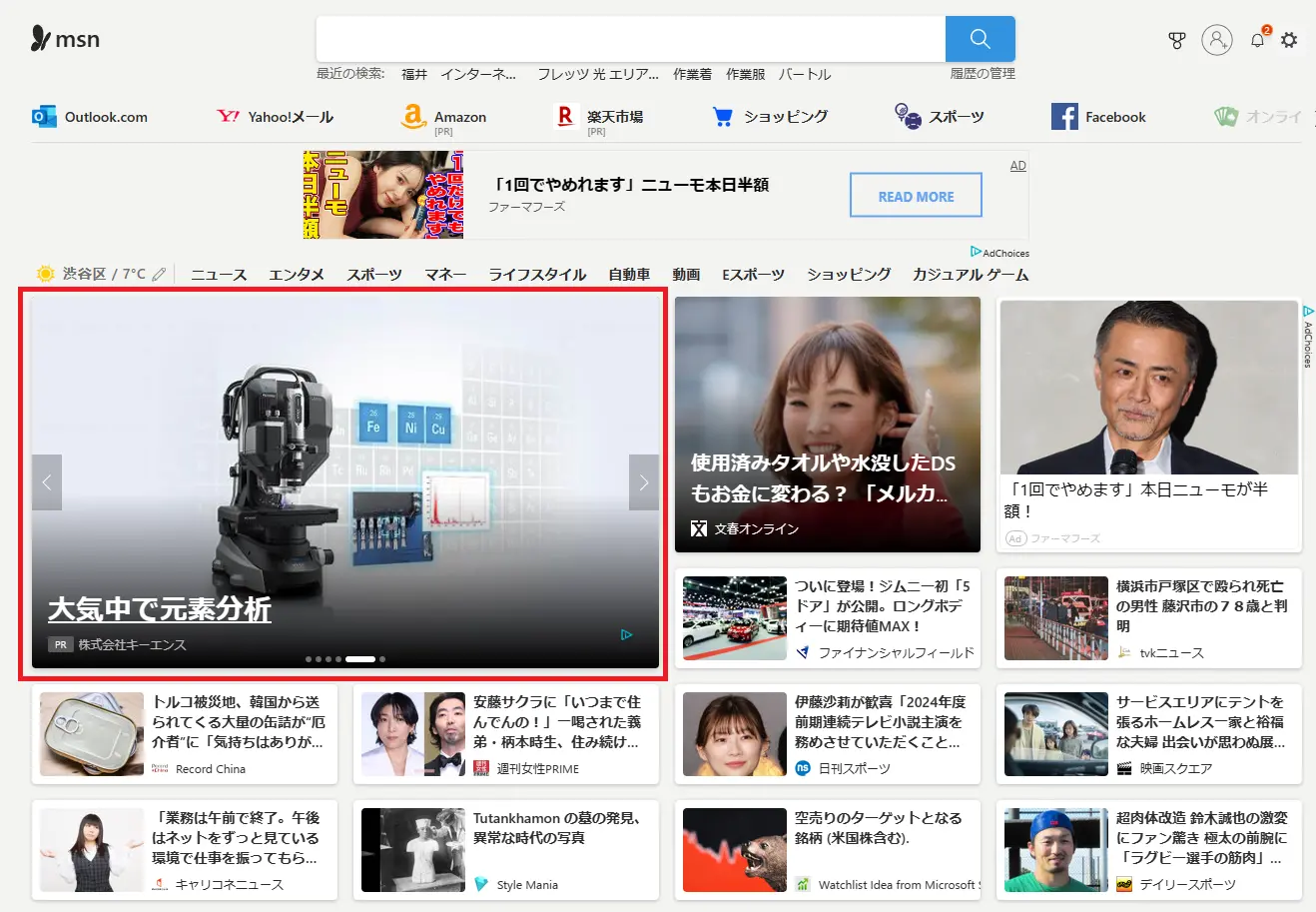This screenshot has width=1316, height=912.
Task: Click the ad triangle icon on the carousel
Action: coord(626,635)
